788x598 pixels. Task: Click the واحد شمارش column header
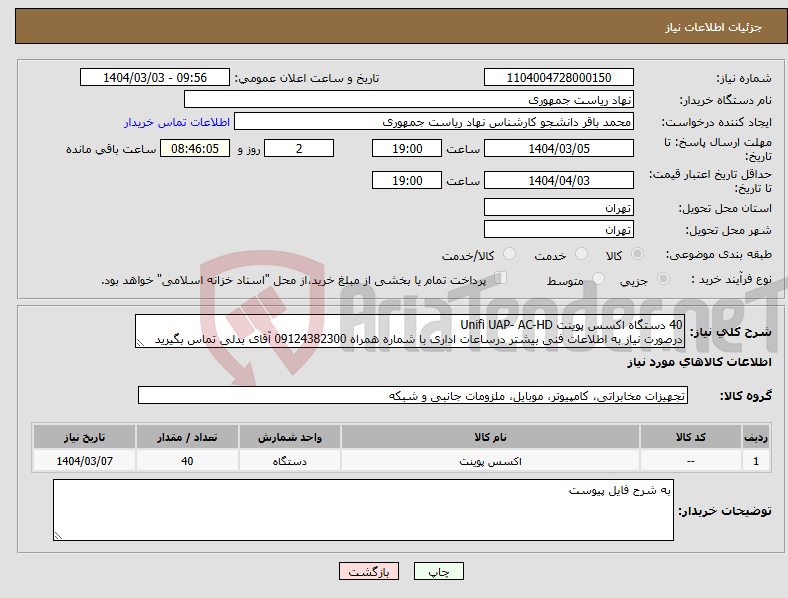coord(290,437)
